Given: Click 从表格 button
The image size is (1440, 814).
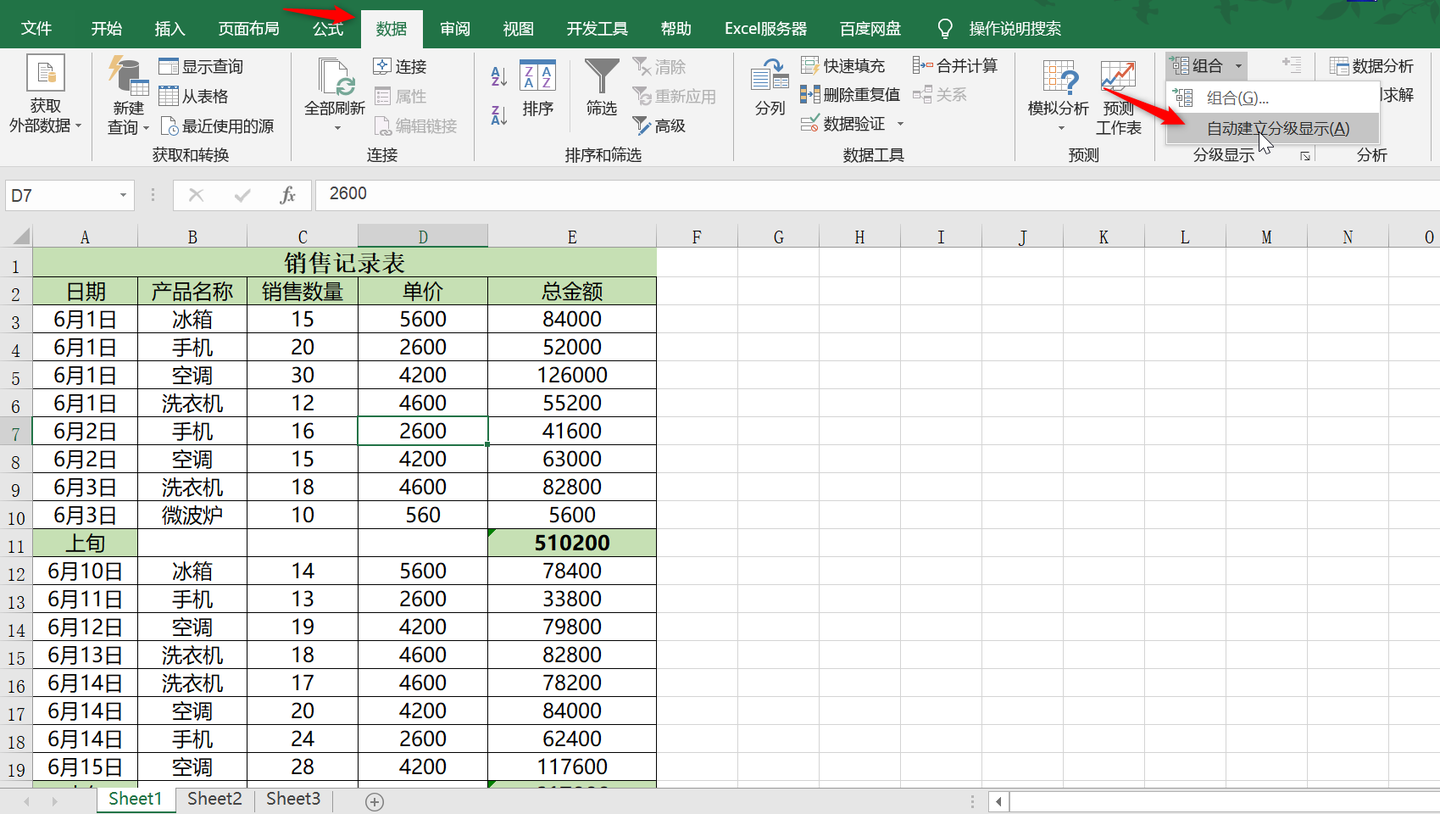Looking at the screenshot, I should tap(193, 96).
